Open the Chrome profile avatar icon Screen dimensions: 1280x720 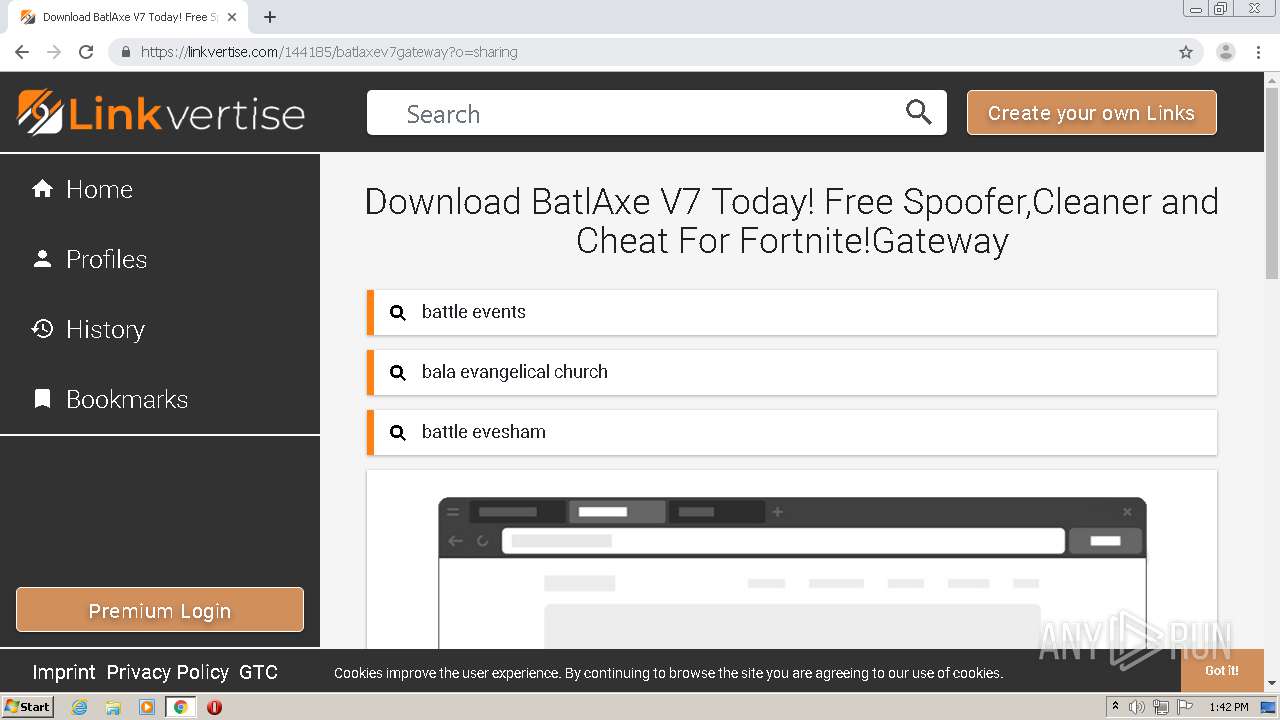(x=1226, y=52)
